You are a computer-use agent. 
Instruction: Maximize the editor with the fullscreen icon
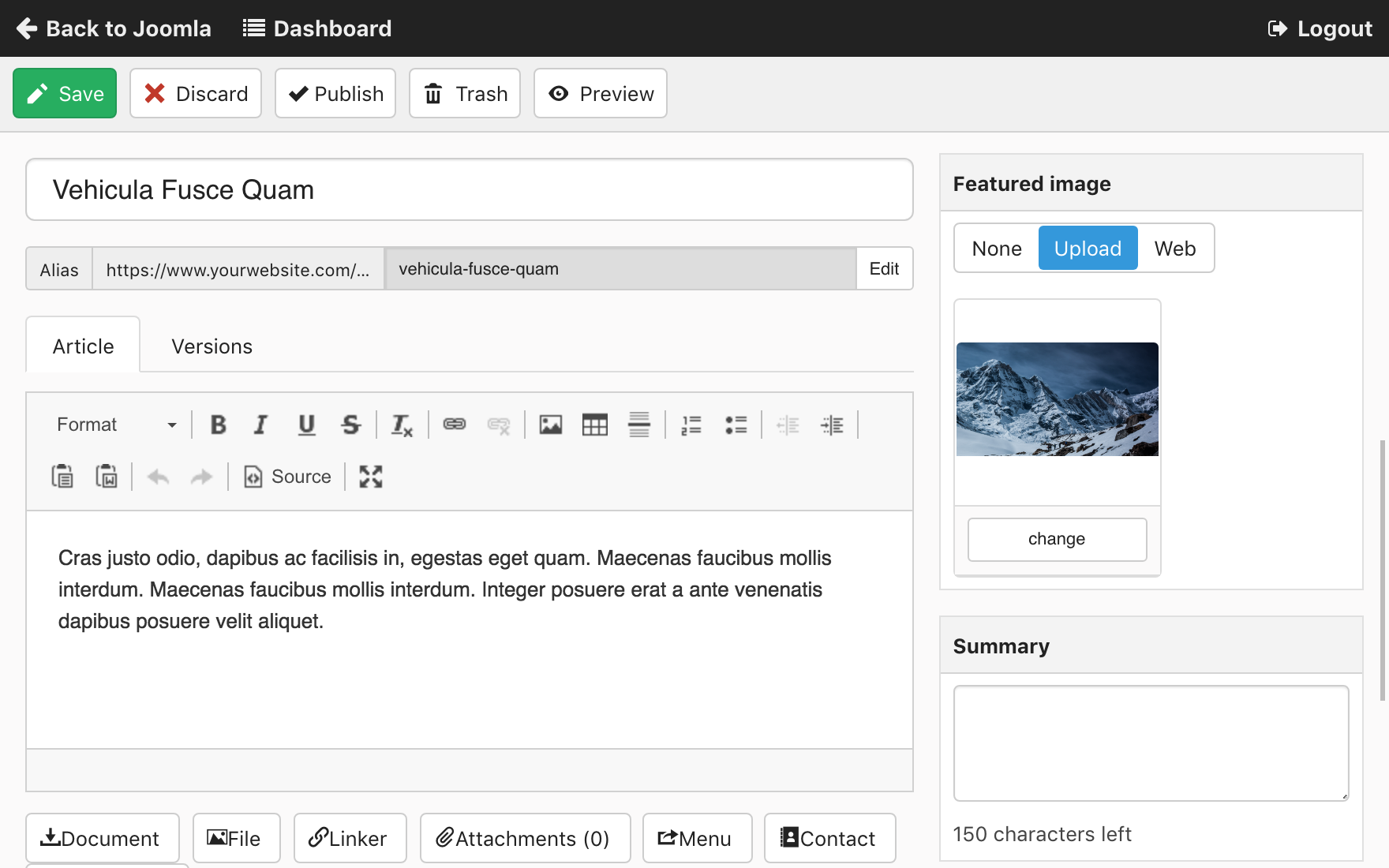click(371, 477)
